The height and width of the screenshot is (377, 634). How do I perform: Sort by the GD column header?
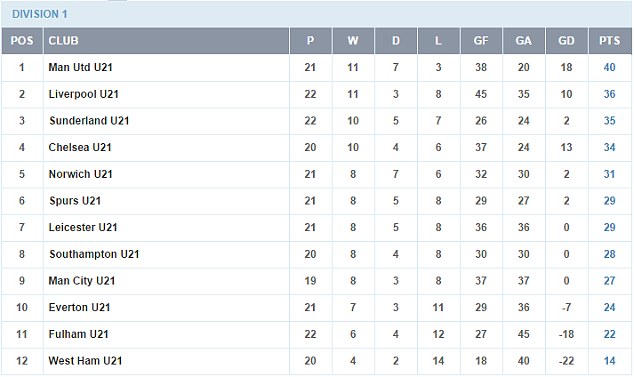(566, 41)
